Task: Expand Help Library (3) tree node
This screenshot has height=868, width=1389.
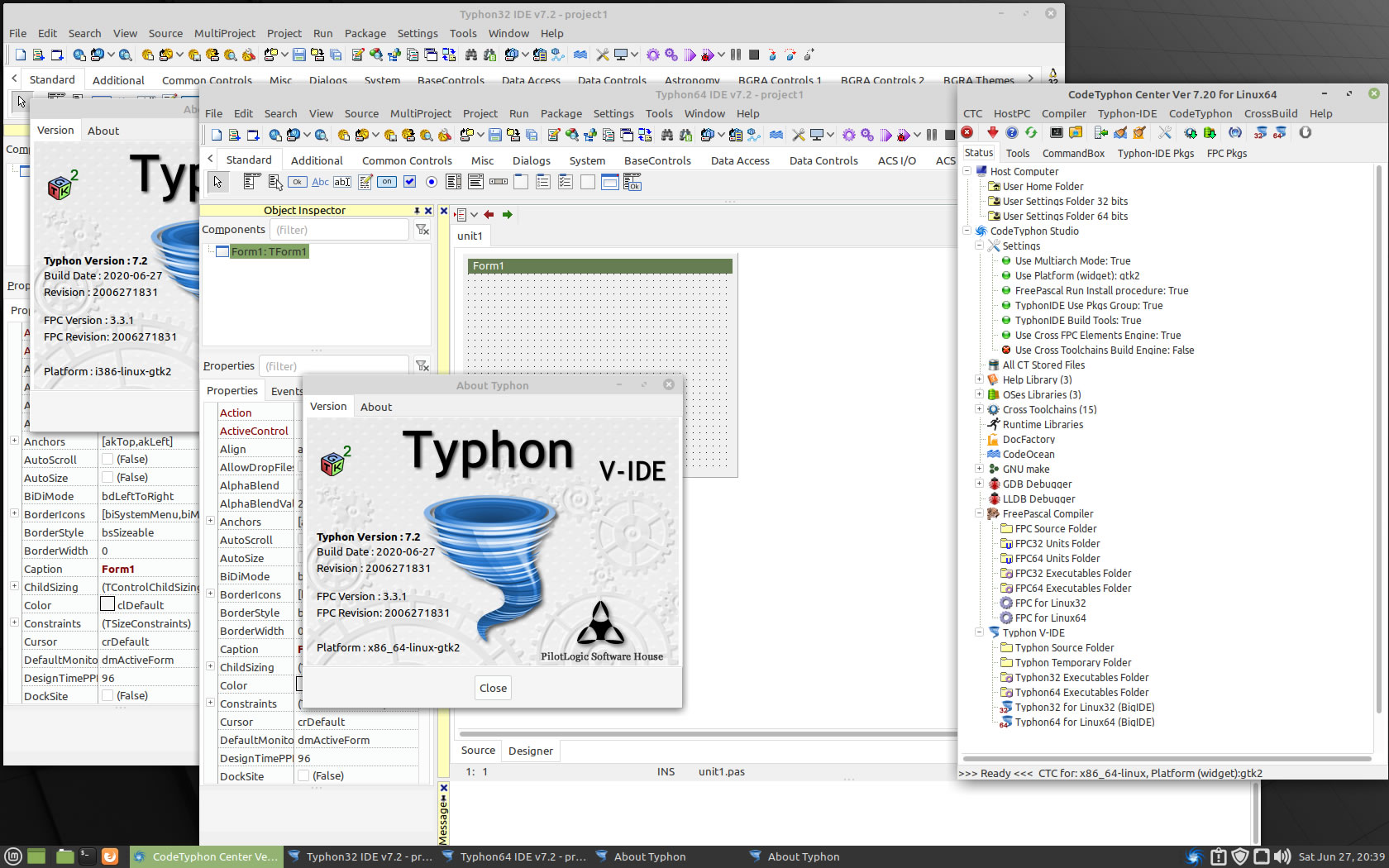Action: click(x=980, y=379)
